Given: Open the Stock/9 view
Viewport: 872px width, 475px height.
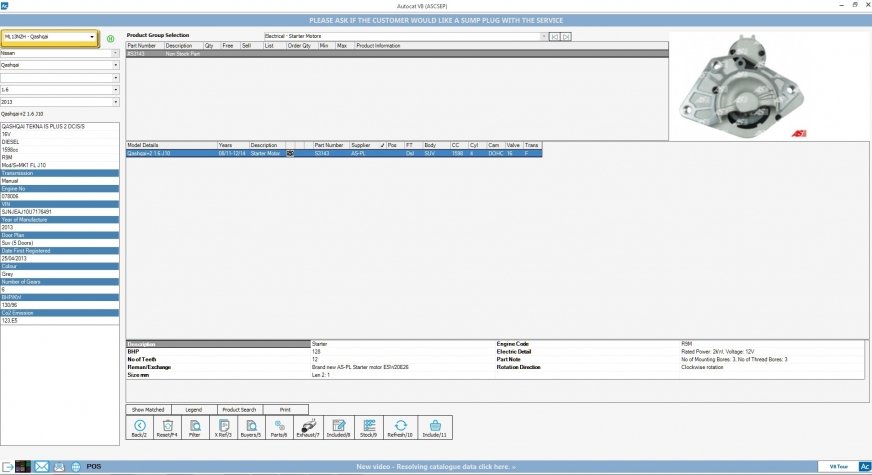Looking at the screenshot, I should (x=369, y=427).
